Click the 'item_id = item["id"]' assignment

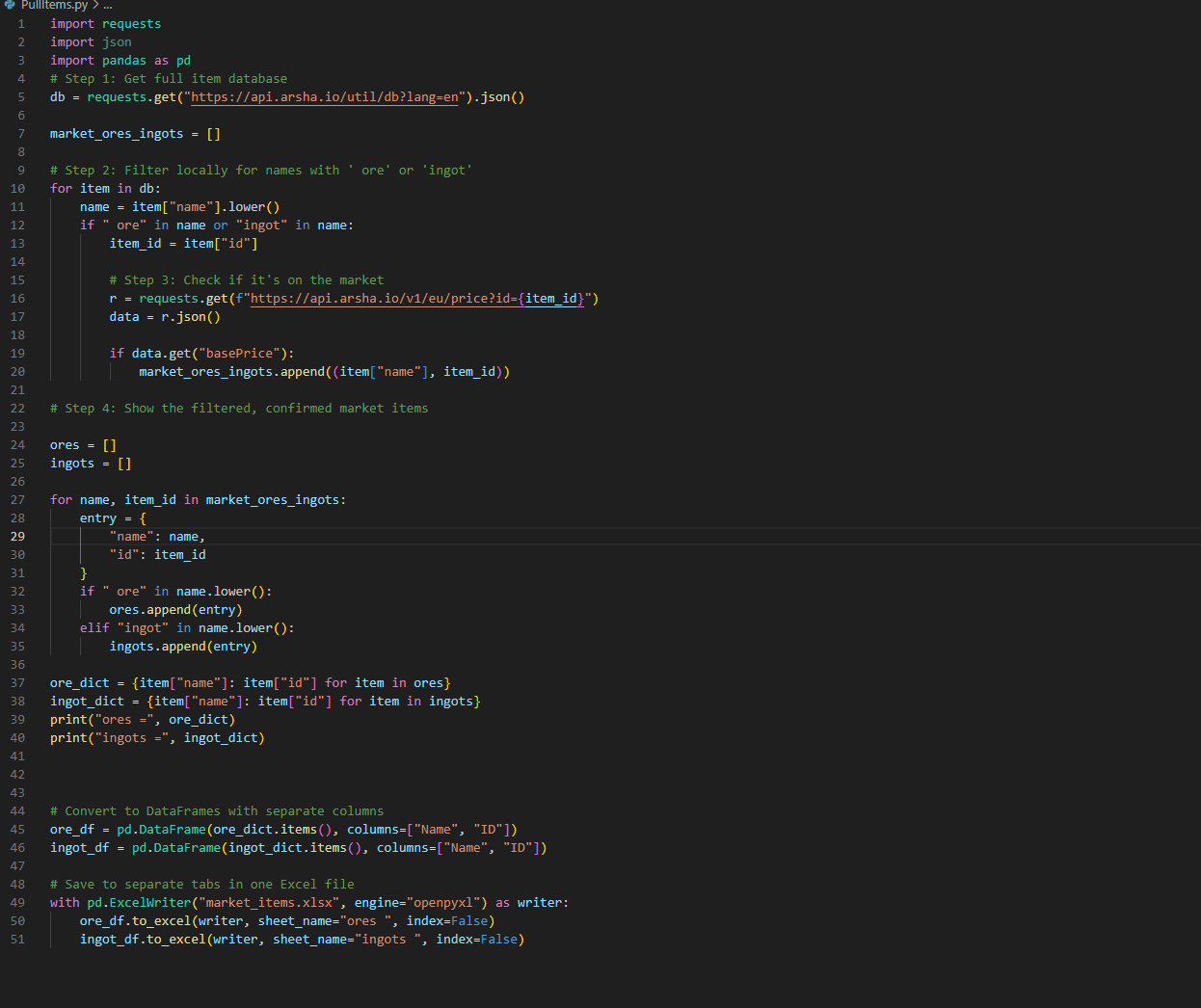pyautogui.click(x=183, y=244)
